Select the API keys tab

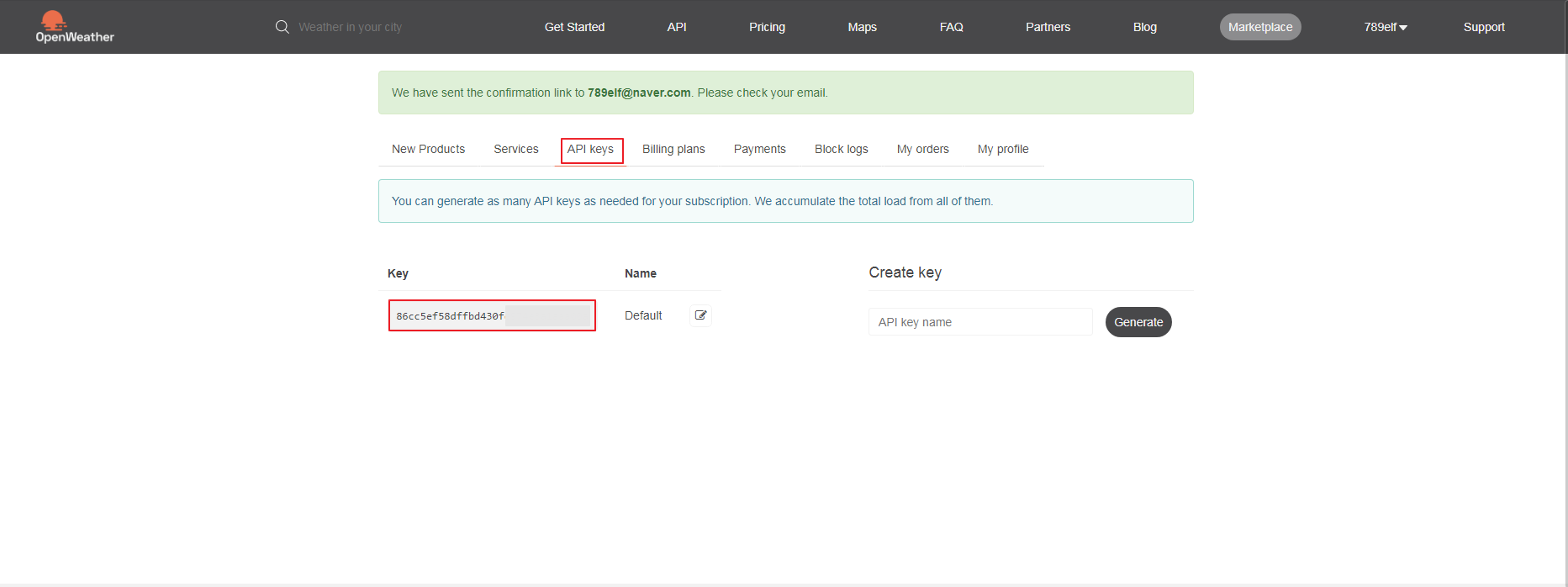pyautogui.click(x=590, y=149)
